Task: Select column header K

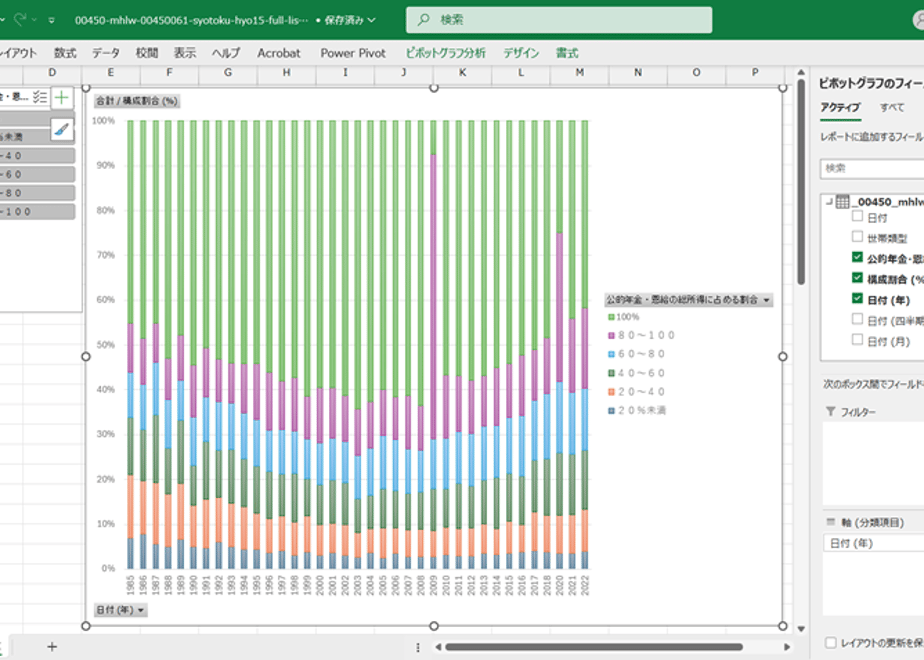Action: (x=463, y=72)
